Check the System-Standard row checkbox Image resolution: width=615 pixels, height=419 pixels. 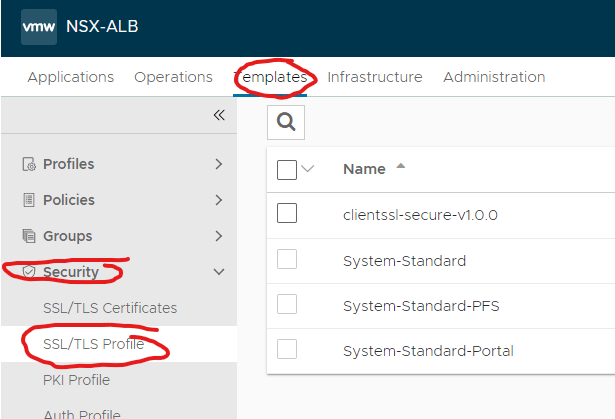point(287,259)
